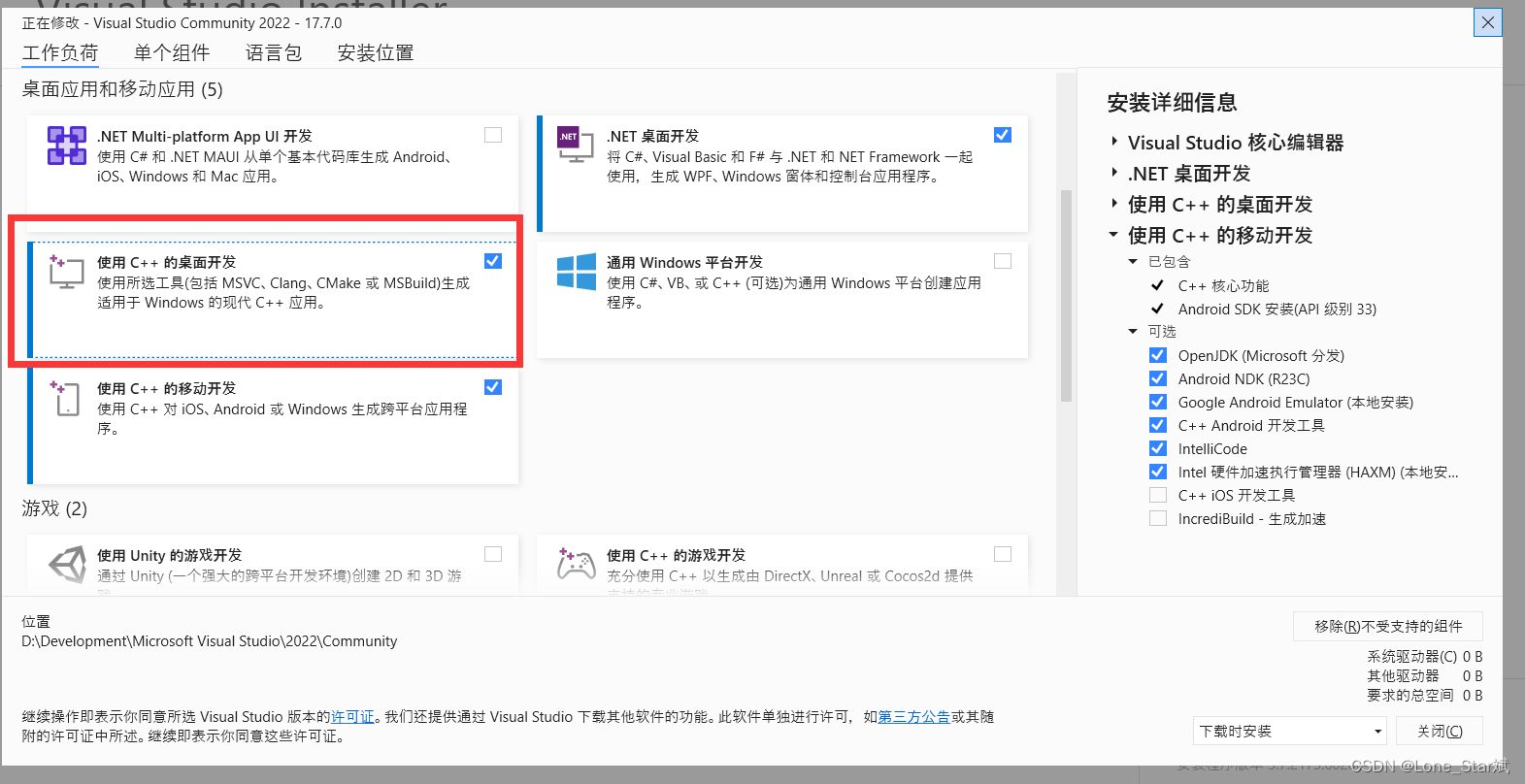This screenshot has width=1525, height=784.
Task: Expand .NET 桌面开发 in install details
Action: tap(1114, 173)
